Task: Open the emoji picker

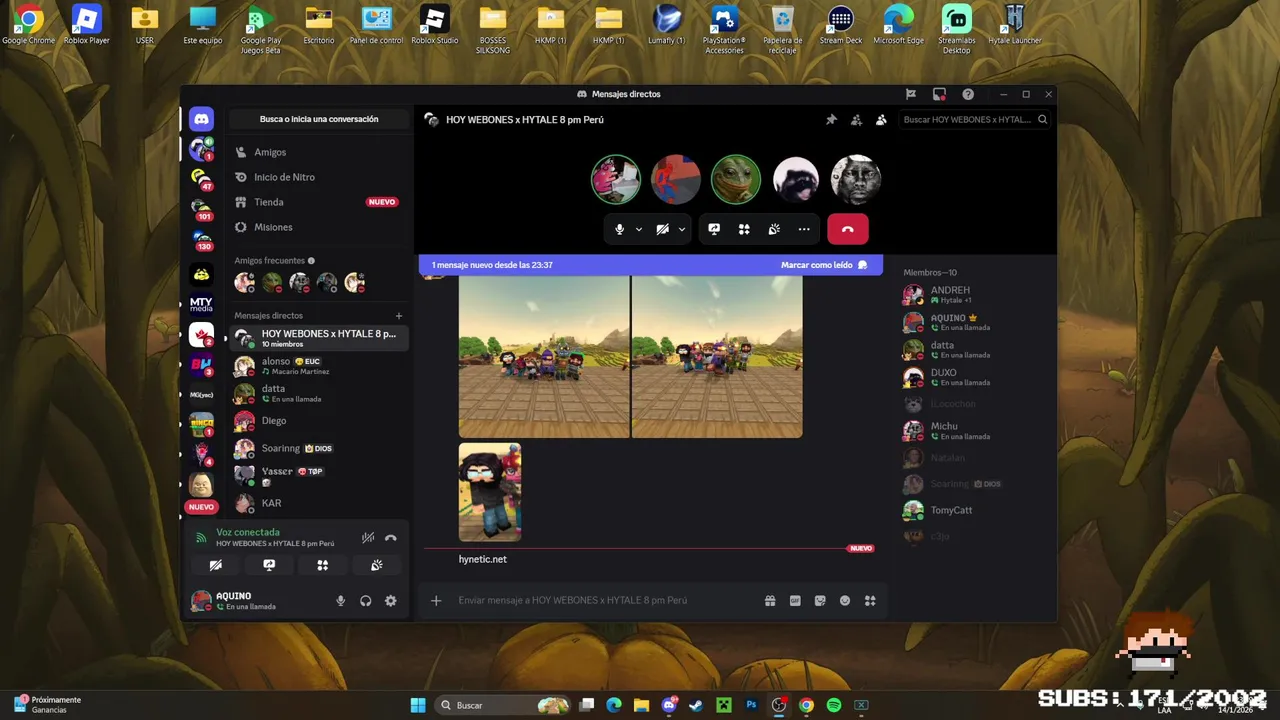Action: [845, 600]
